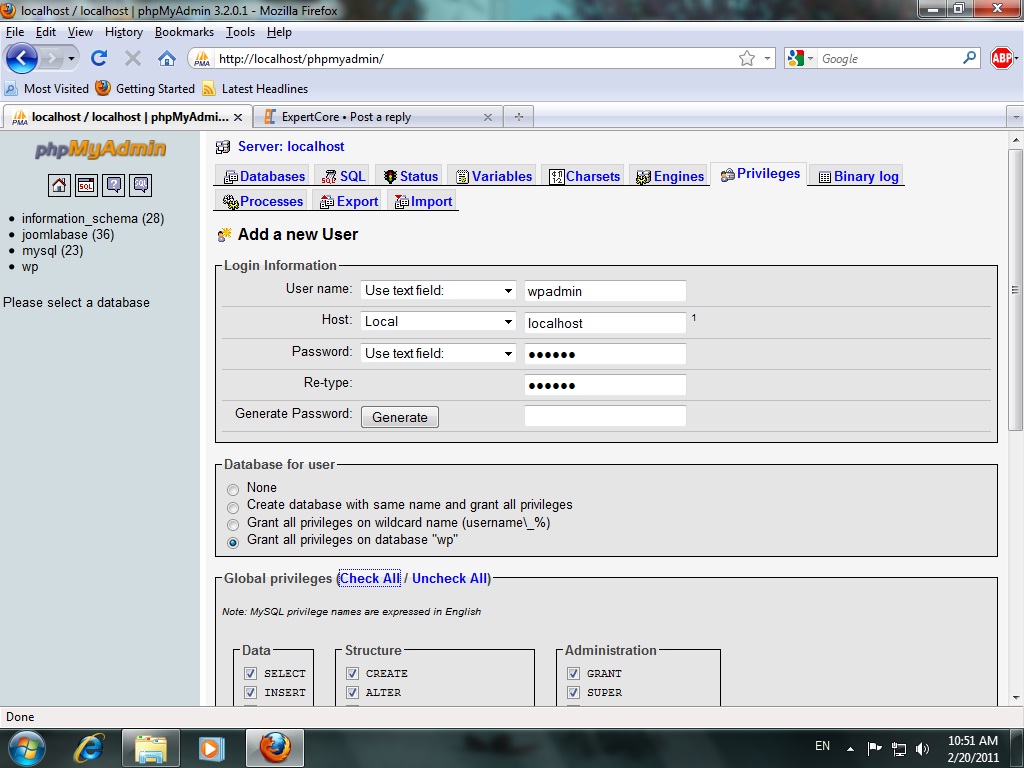The width and height of the screenshot is (1024, 768).
Task: Click the SQL documentation speech-bubble icon
Action: point(140,185)
